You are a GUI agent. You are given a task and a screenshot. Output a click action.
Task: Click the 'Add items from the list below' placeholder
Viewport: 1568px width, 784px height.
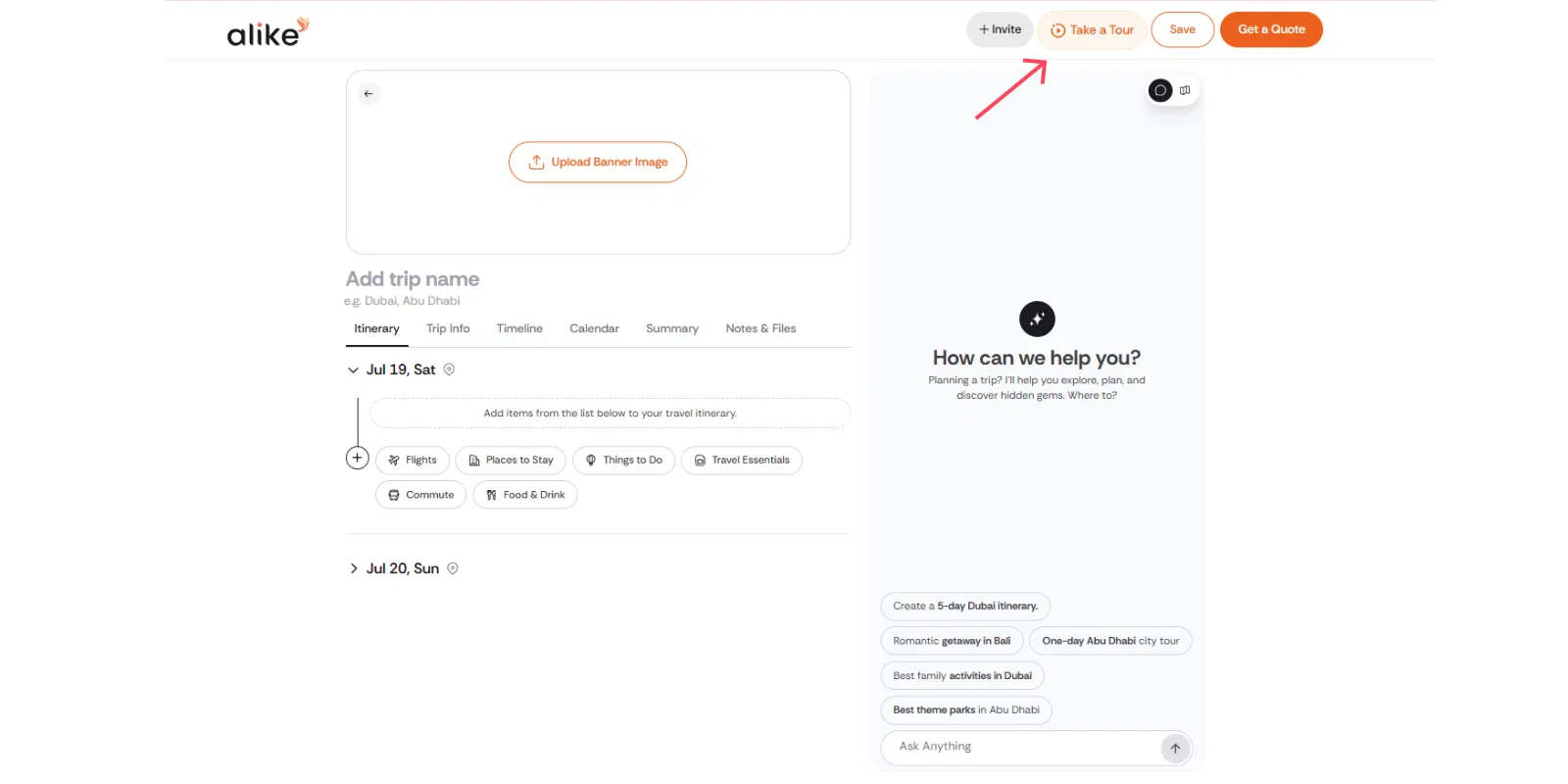(611, 414)
